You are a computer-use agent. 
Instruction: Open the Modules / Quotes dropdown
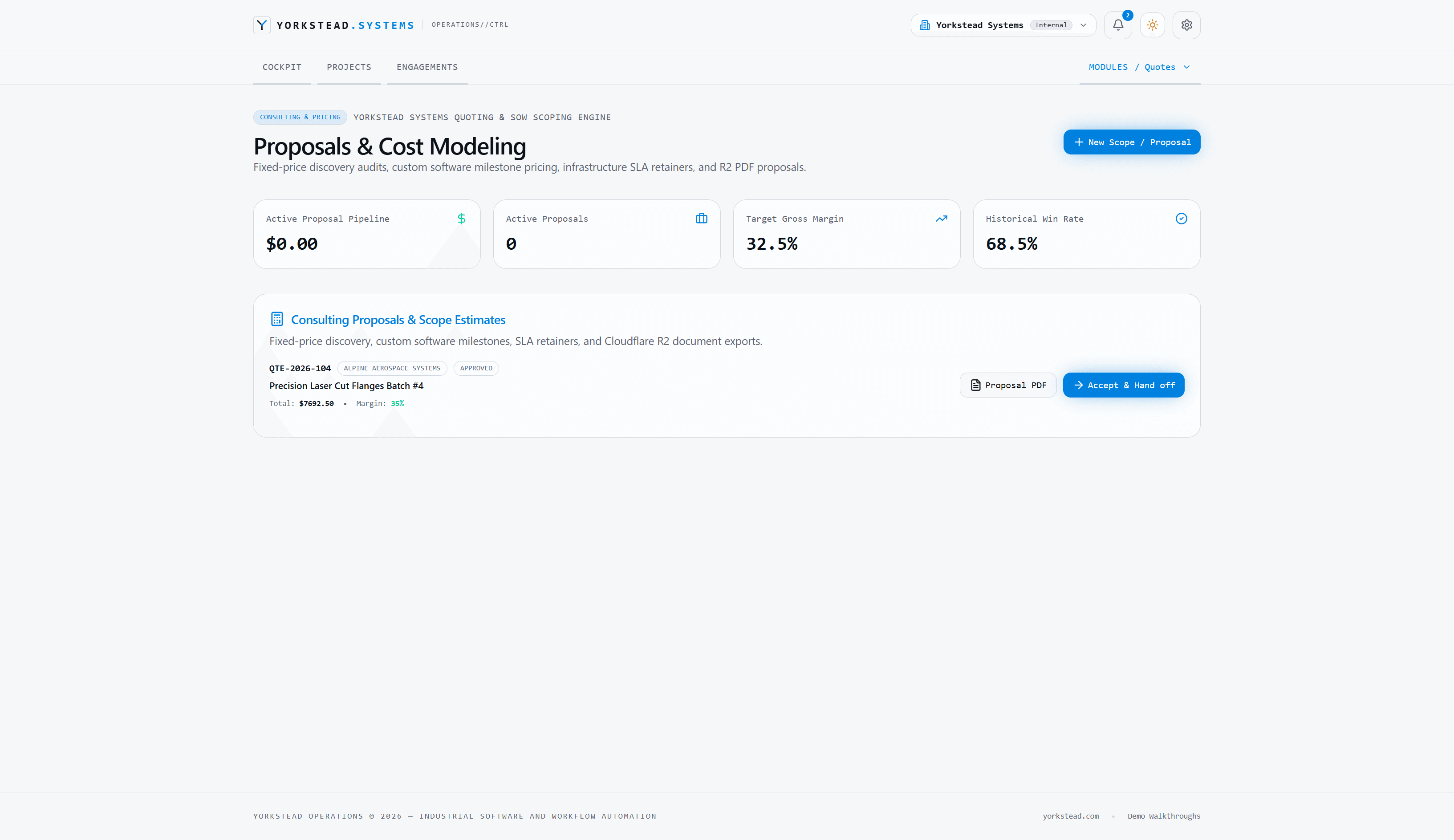point(1140,67)
